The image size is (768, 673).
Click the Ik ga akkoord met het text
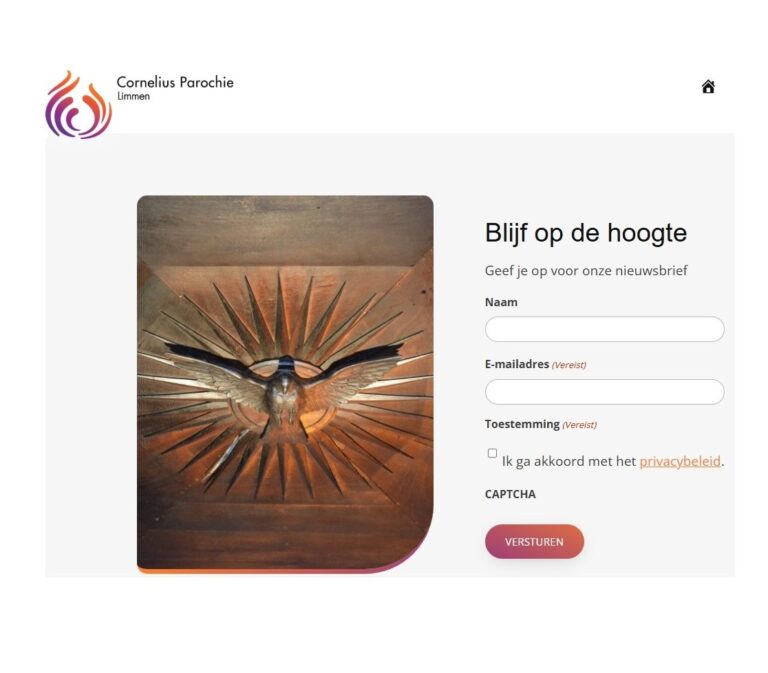click(x=569, y=461)
